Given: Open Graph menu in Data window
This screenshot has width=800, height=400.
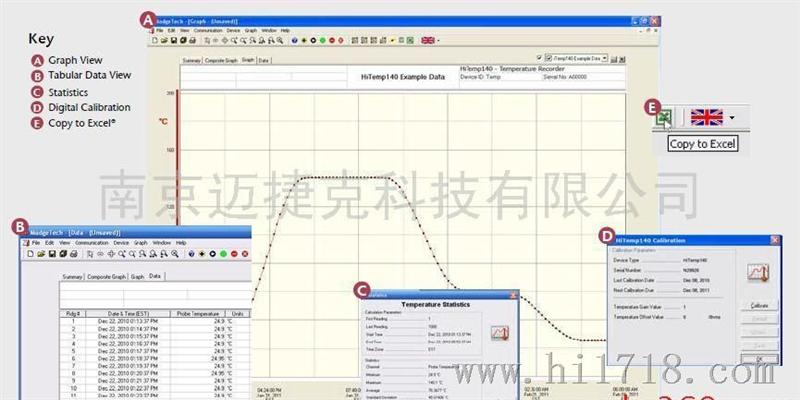Looking at the screenshot, I should [x=141, y=243].
